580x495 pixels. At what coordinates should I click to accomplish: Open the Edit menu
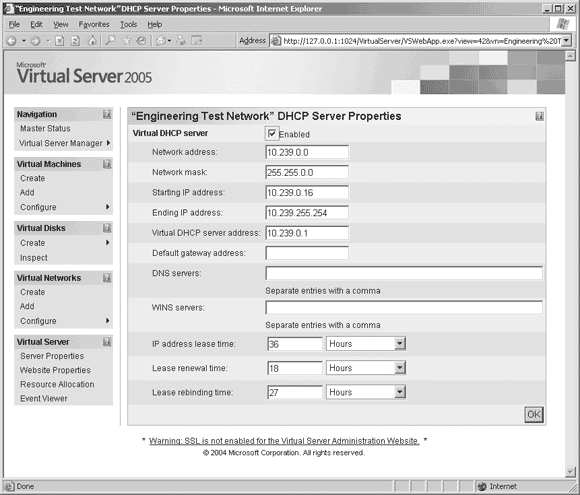(36, 24)
